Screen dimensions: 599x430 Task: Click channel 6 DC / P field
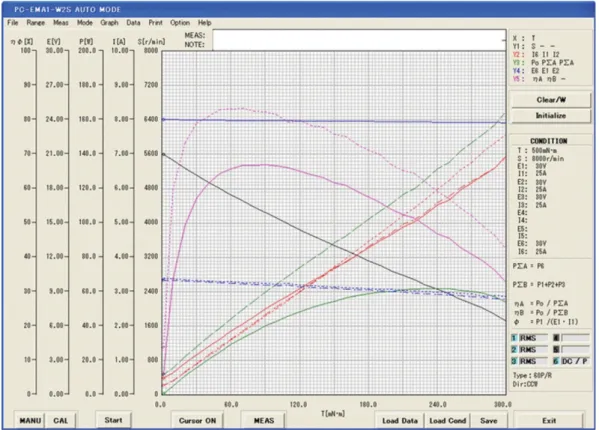[x=575, y=361]
